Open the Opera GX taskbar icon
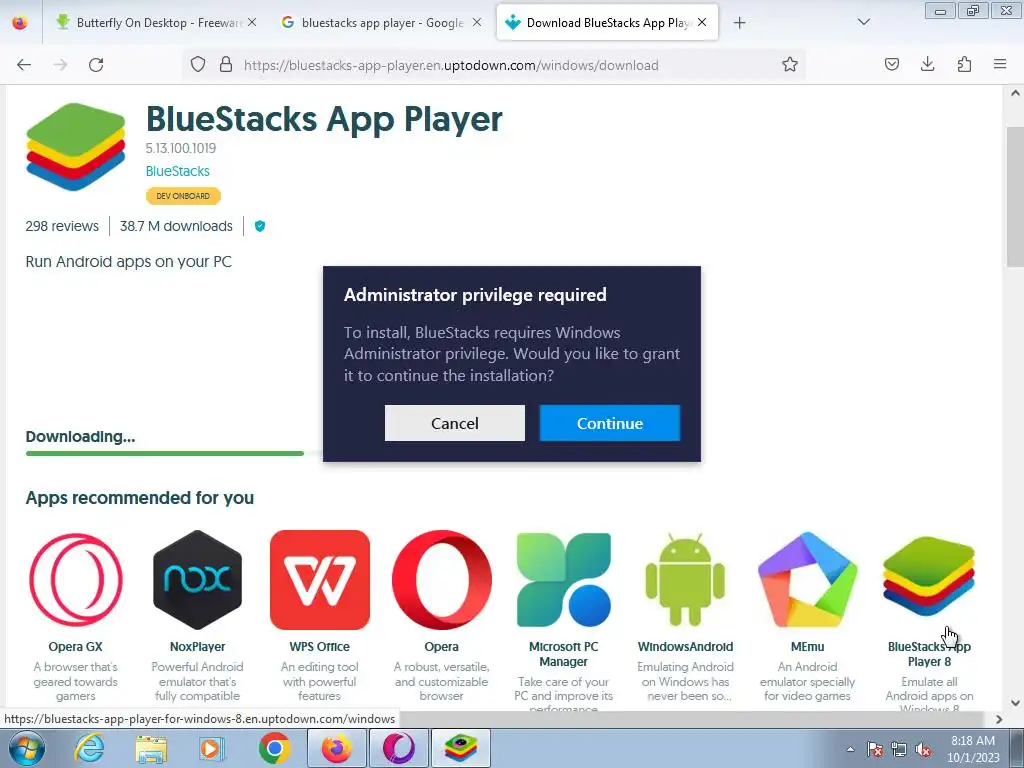The height and width of the screenshot is (768, 1024). pyautogui.click(x=398, y=748)
